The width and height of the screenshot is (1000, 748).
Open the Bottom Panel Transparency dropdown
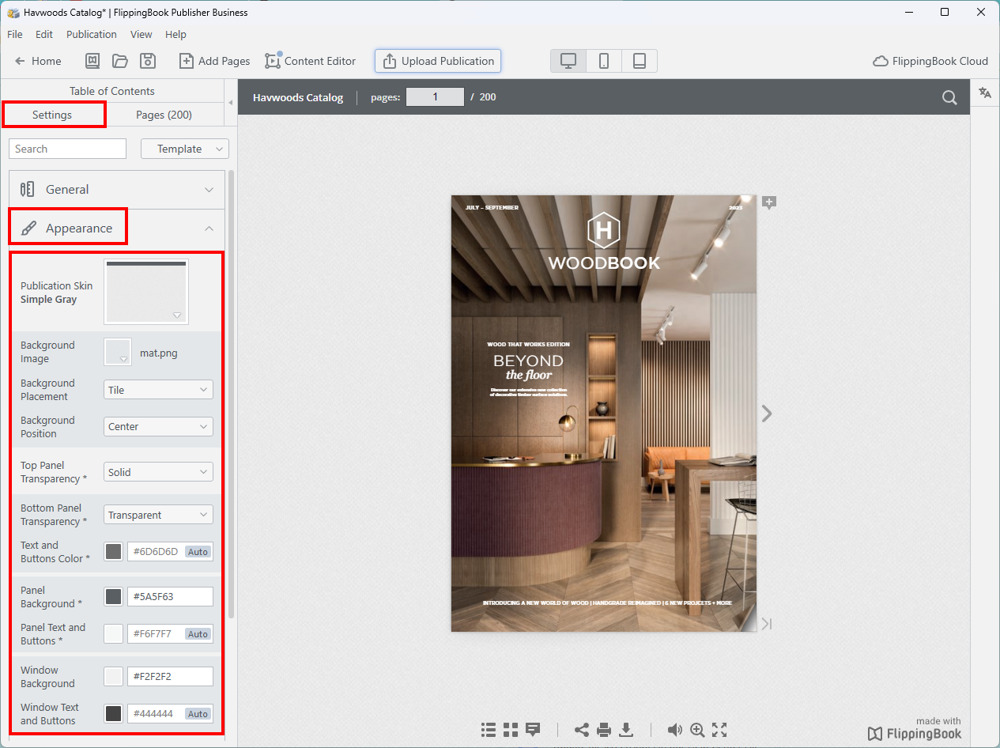[158, 515]
